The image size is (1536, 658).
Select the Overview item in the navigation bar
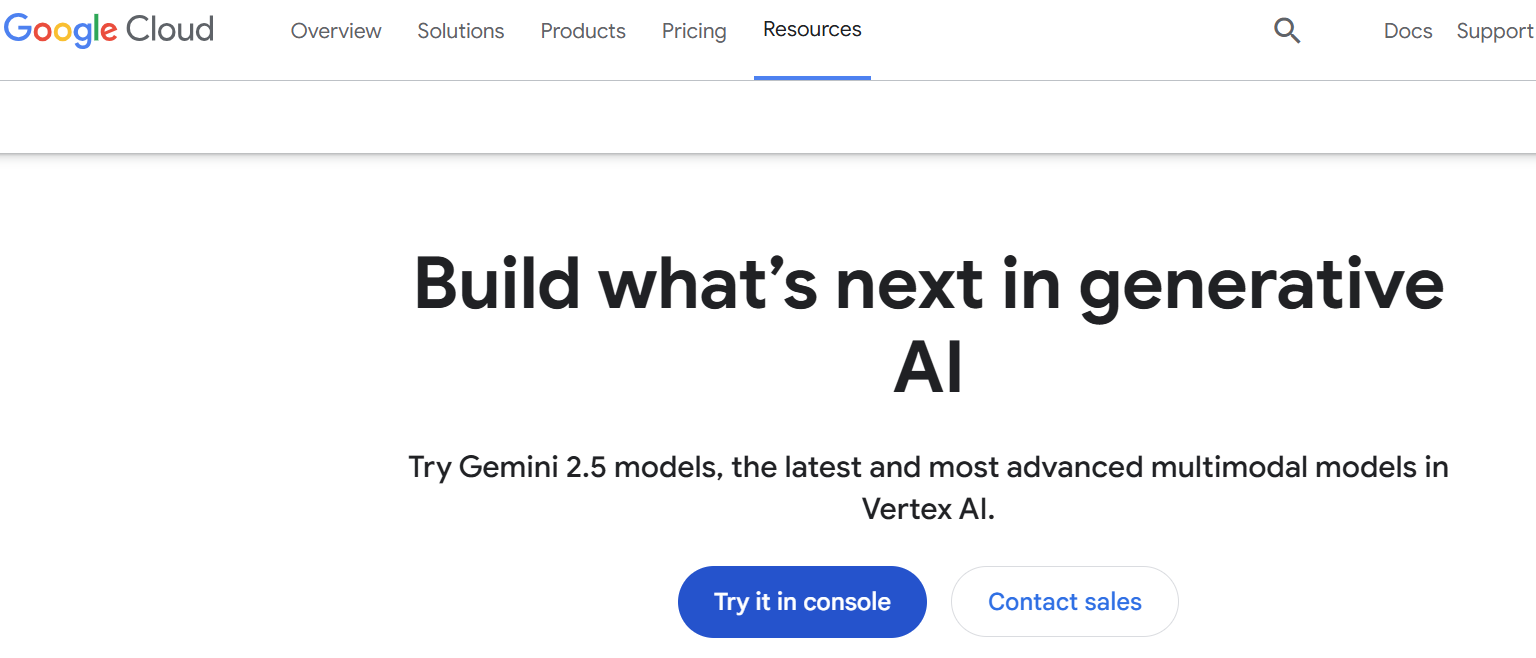[336, 31]
